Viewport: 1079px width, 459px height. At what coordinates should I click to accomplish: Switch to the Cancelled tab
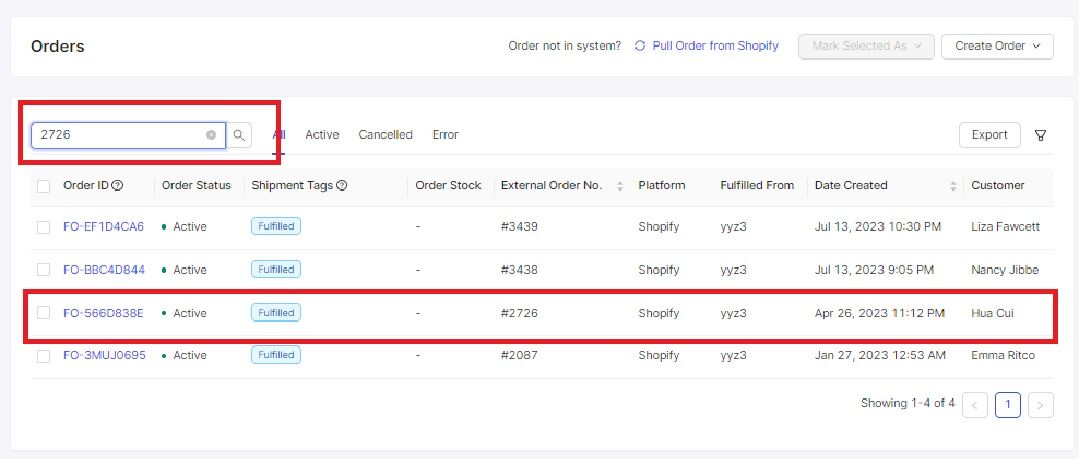pos(385,135)
